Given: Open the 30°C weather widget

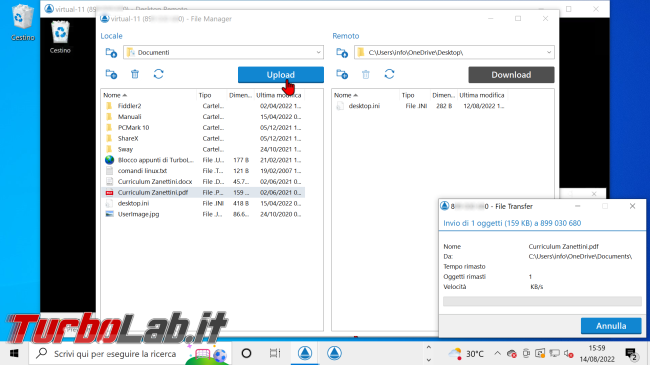Looking at the screenshot, I should 466,354.
